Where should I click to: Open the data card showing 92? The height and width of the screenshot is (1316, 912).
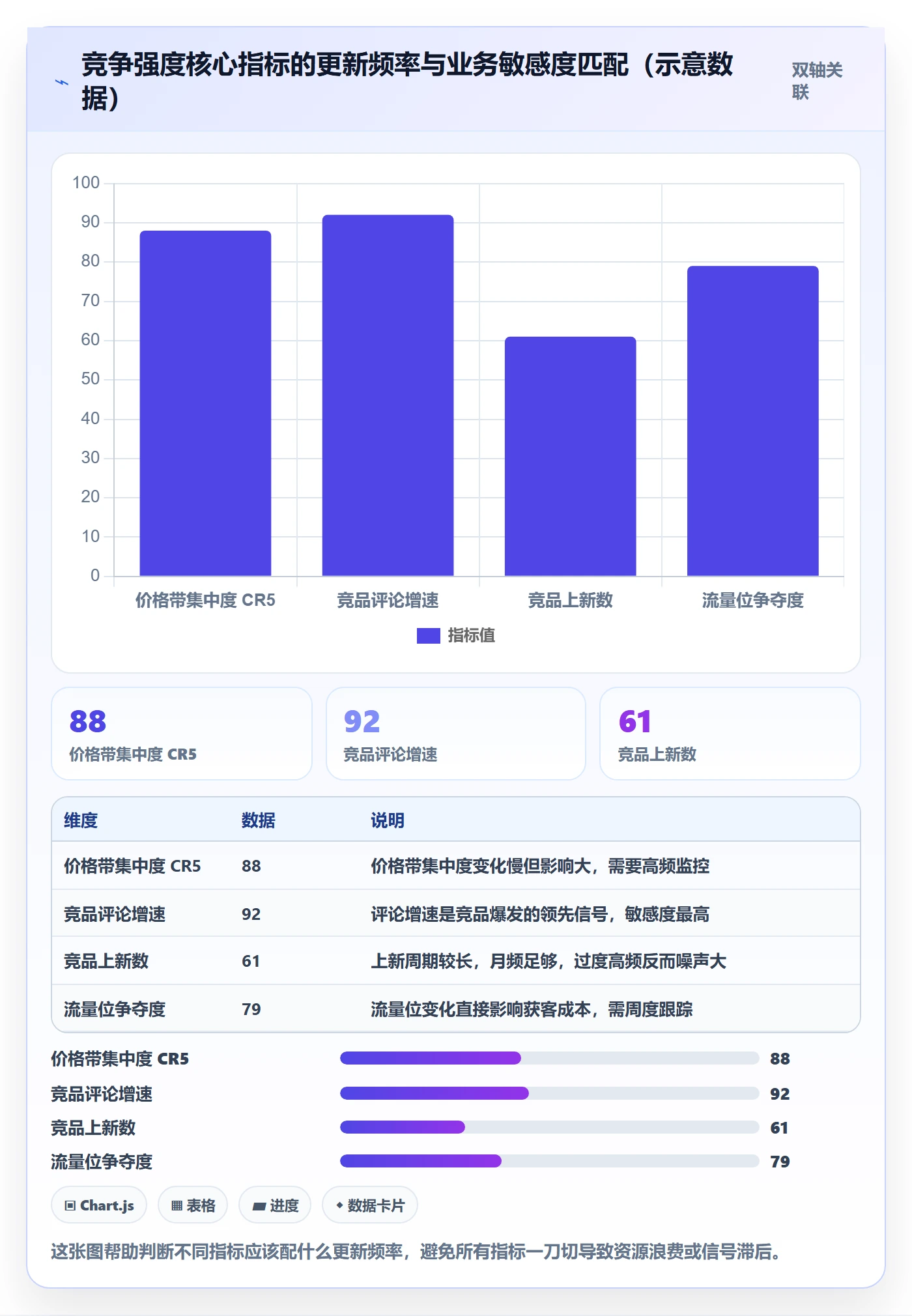click(456, 734)
